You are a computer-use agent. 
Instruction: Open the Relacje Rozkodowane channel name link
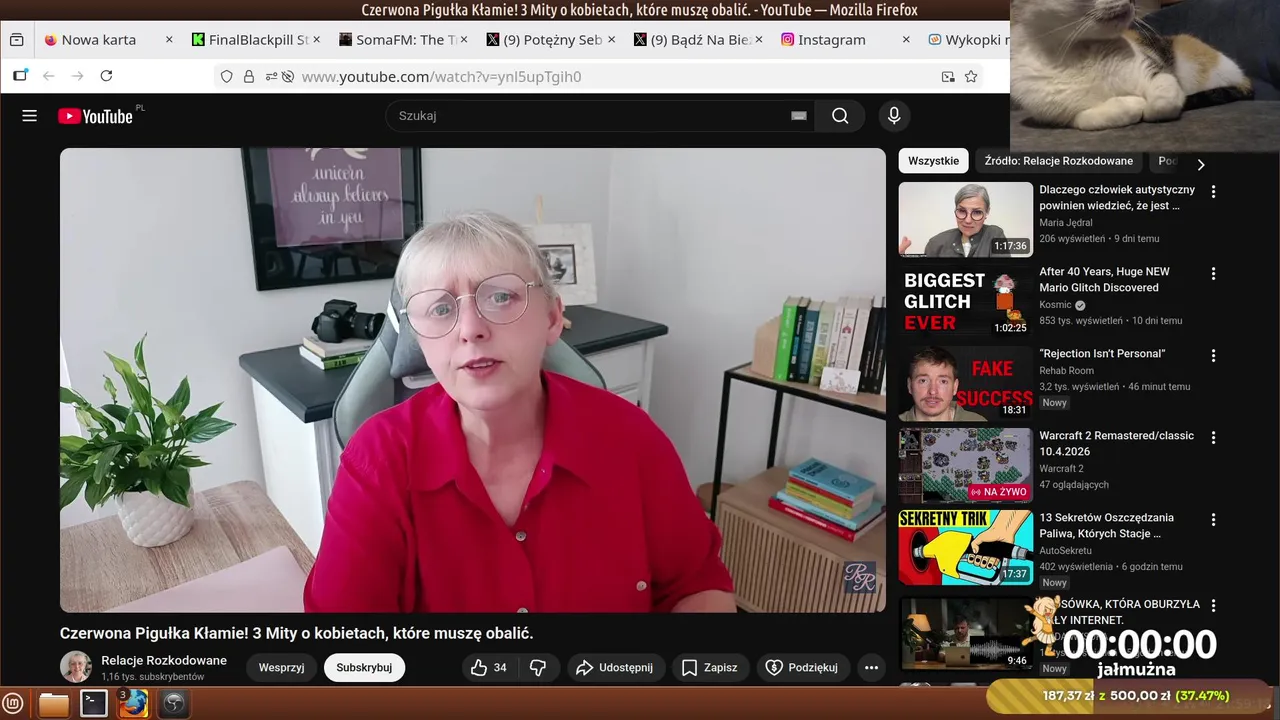point(164,660)
